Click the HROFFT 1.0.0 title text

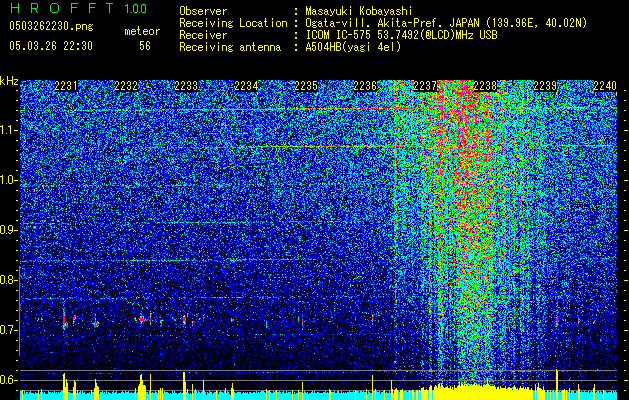(x=78, y=8)
